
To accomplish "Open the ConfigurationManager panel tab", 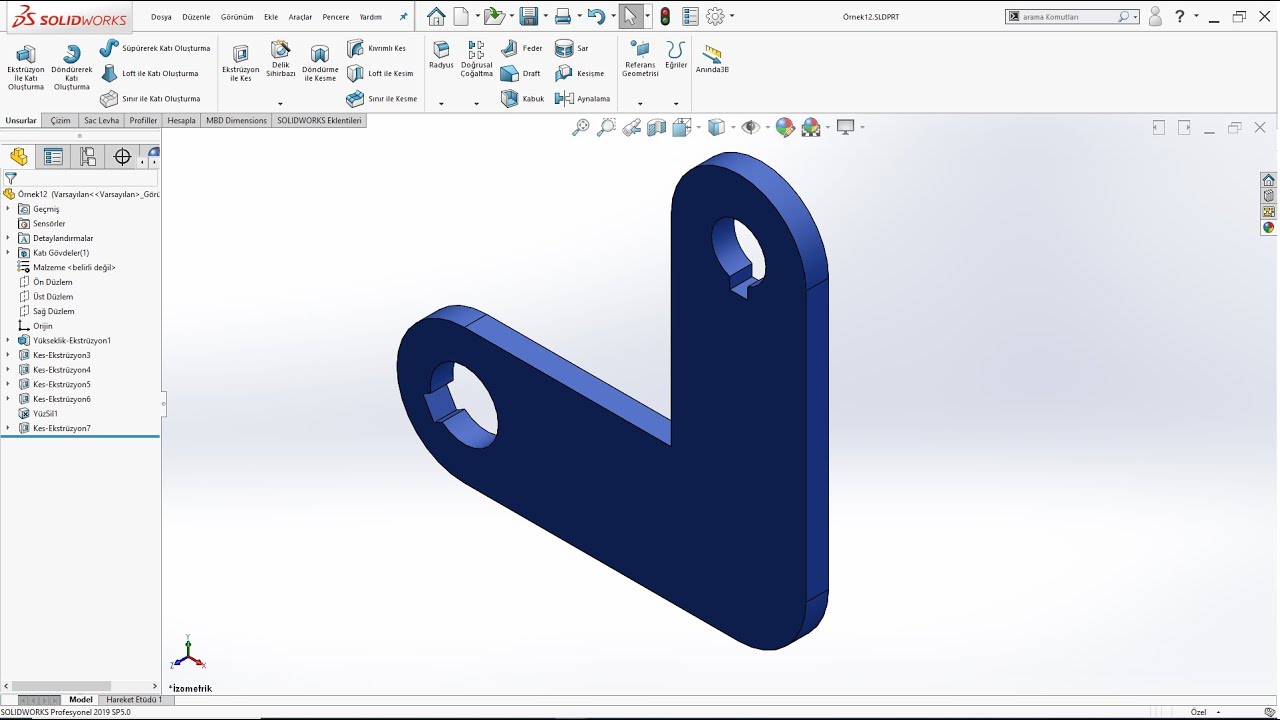I will click(x=88, y=157).
